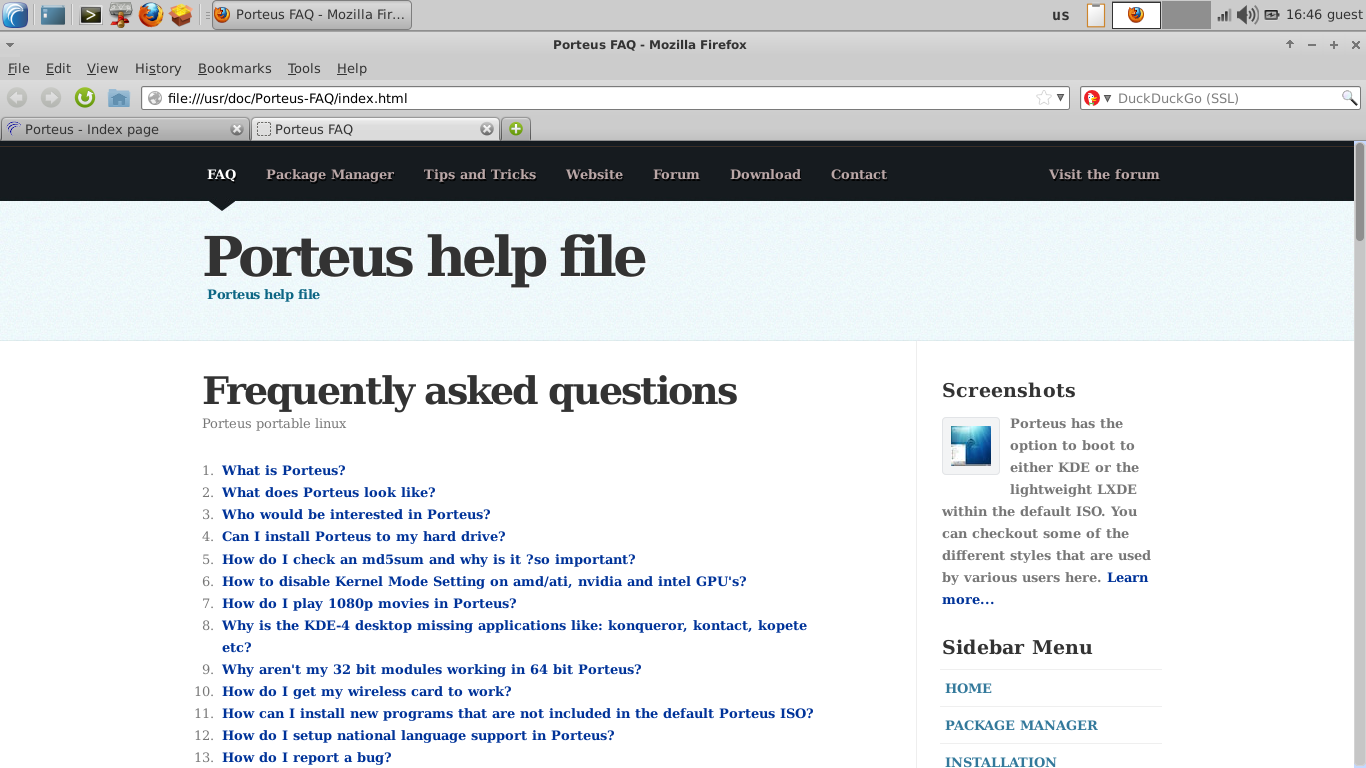Click the battery status tray icon
The image size is (1366, 768).
click(x=1272, y=15)
